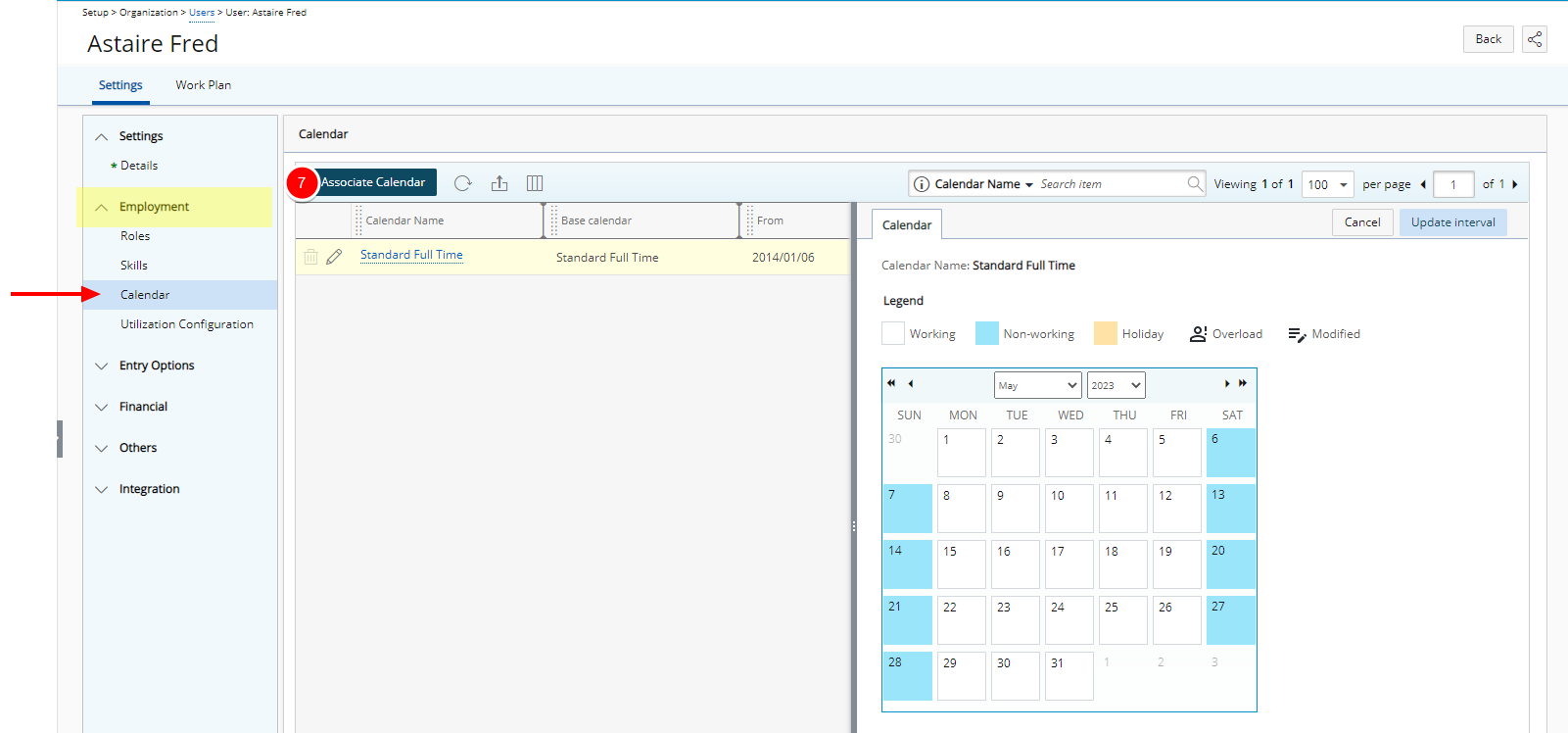Image resolution: width=1568 pixels, height=733 pixels.
Task: Expand the Integration section
Action: (102, 489)
